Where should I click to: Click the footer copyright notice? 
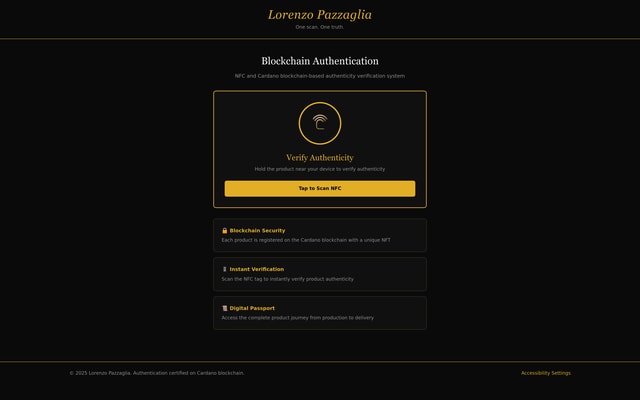click(x=156, y=373)
